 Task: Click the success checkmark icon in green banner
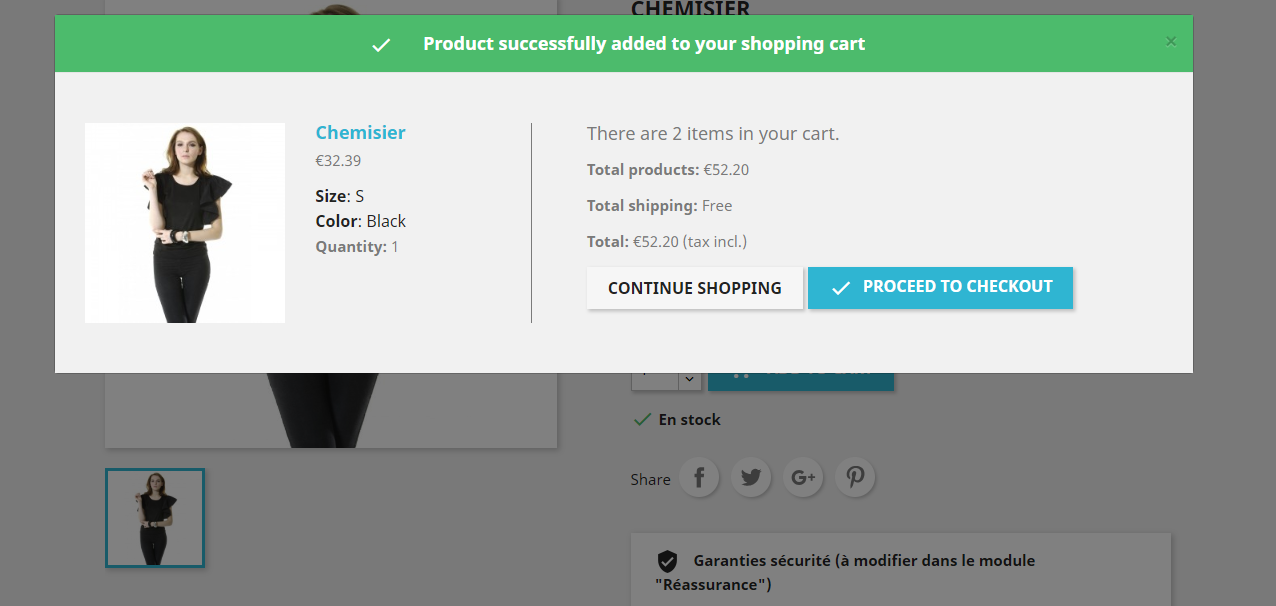381,45
